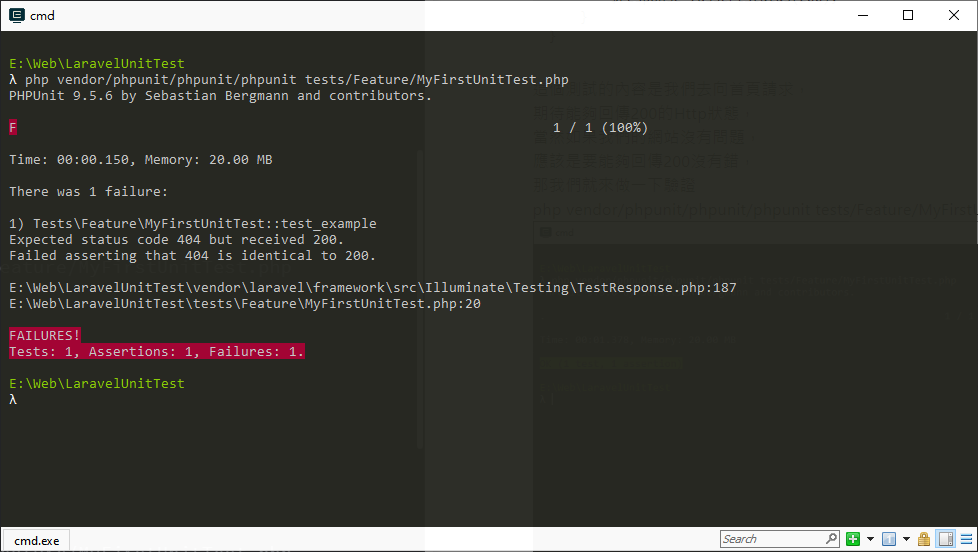Click 'Expected status code 404 but received 200.'
Screen dimensions: 978x552
[x=177, y=240]
